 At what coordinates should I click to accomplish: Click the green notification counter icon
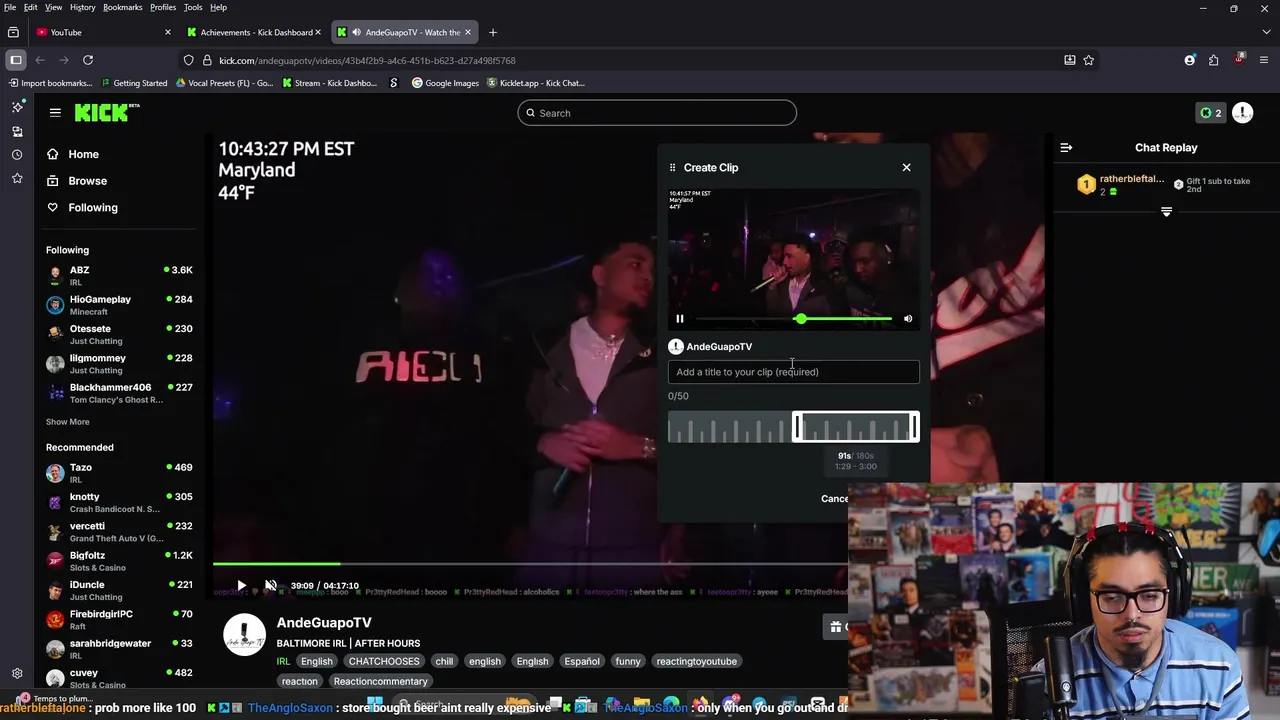click(1211, 113)
